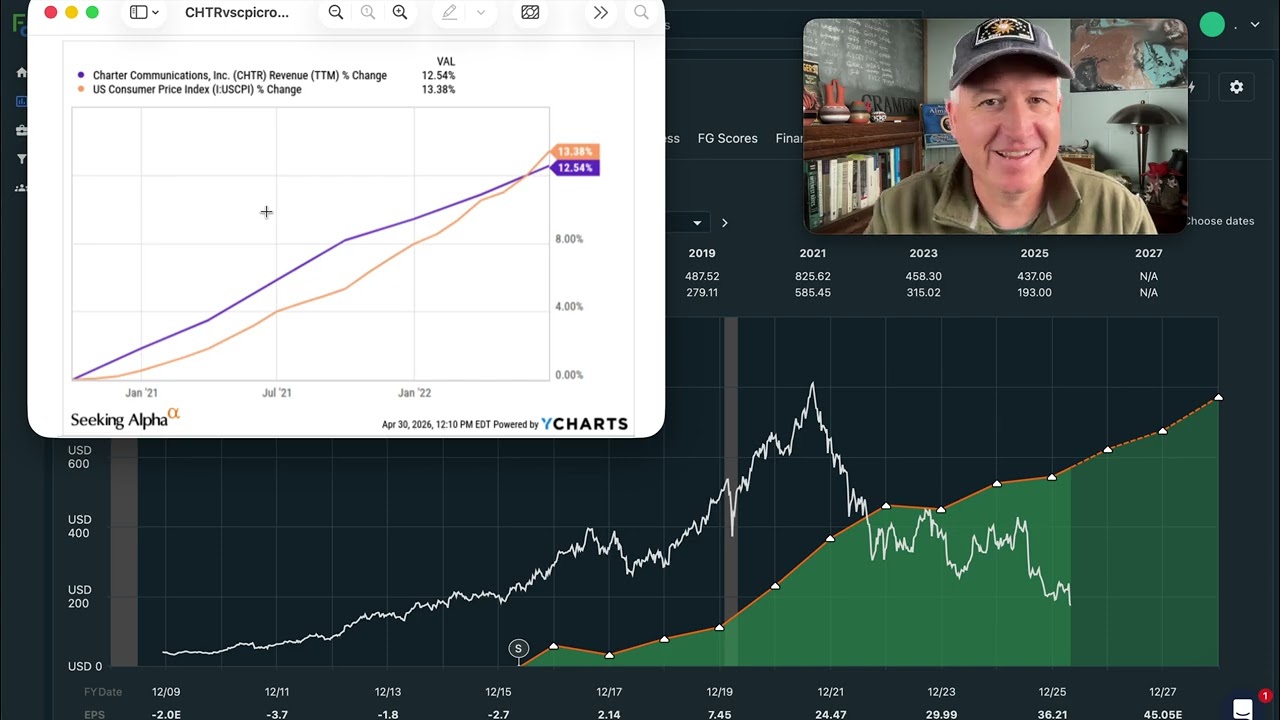Click EPS value 36.21 for 12/25
Screen dimensions: 1280x720
coord(1052,715)
